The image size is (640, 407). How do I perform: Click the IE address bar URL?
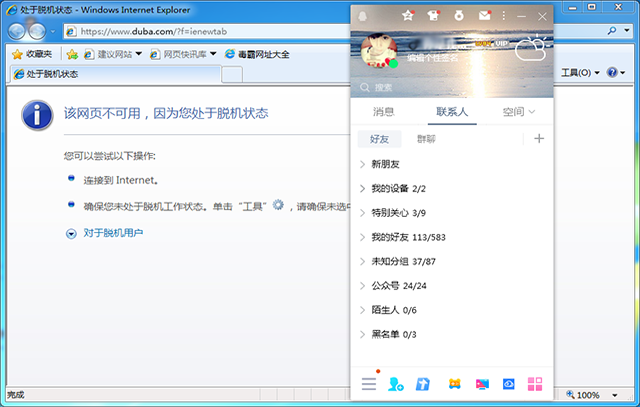(153, 31)
